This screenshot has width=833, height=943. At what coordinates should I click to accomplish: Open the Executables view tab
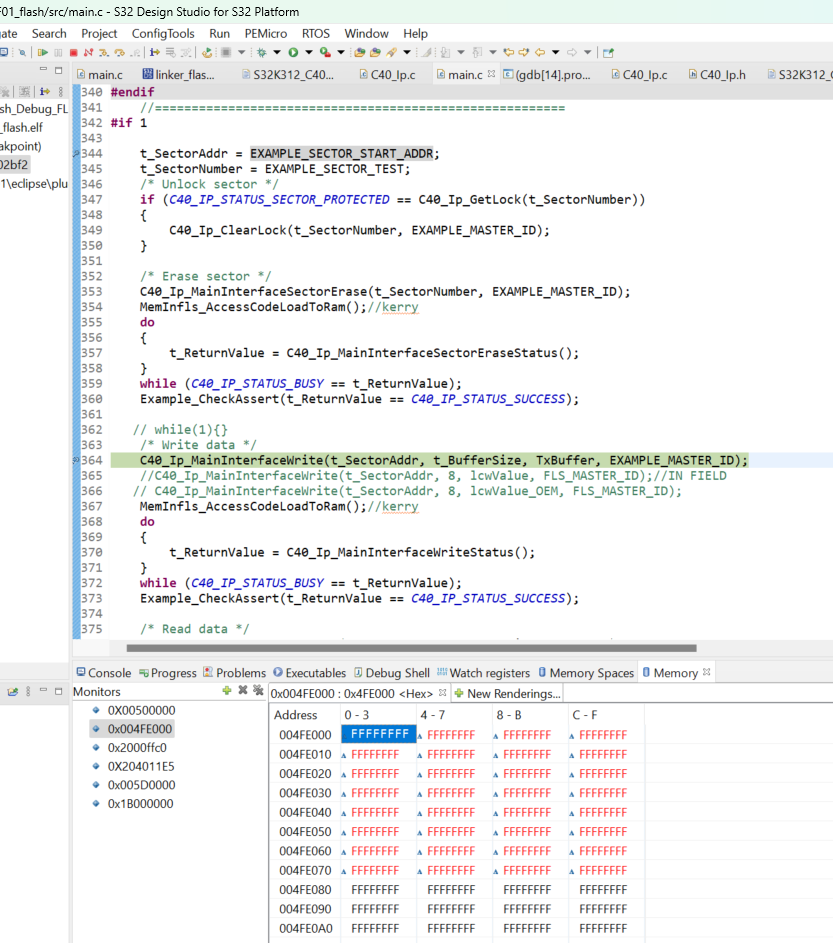click(x=310, y=673)
